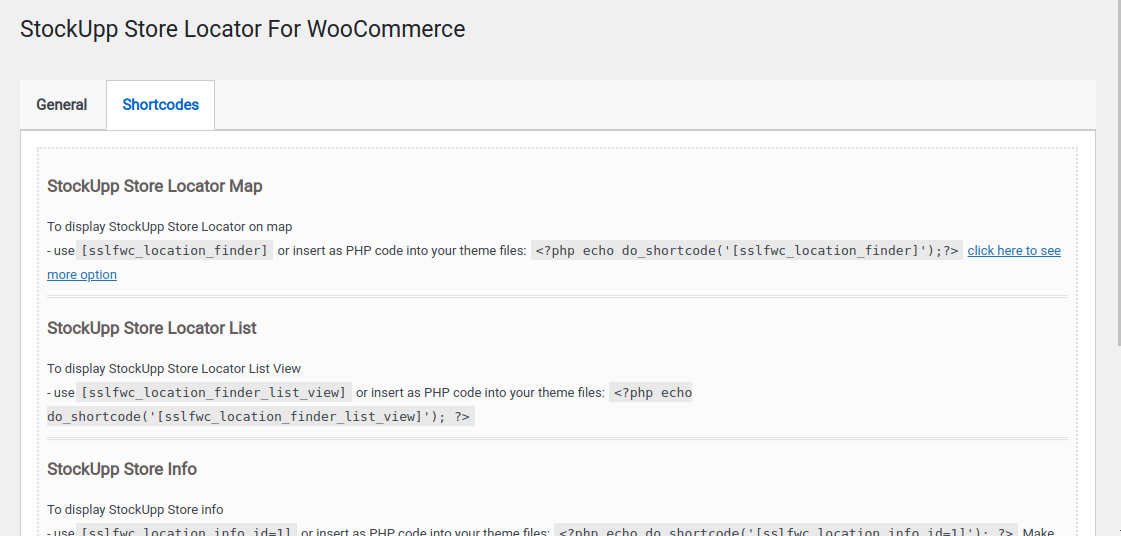Click the divider line below the List section
1121x536 pixels.
coord(557,438)
